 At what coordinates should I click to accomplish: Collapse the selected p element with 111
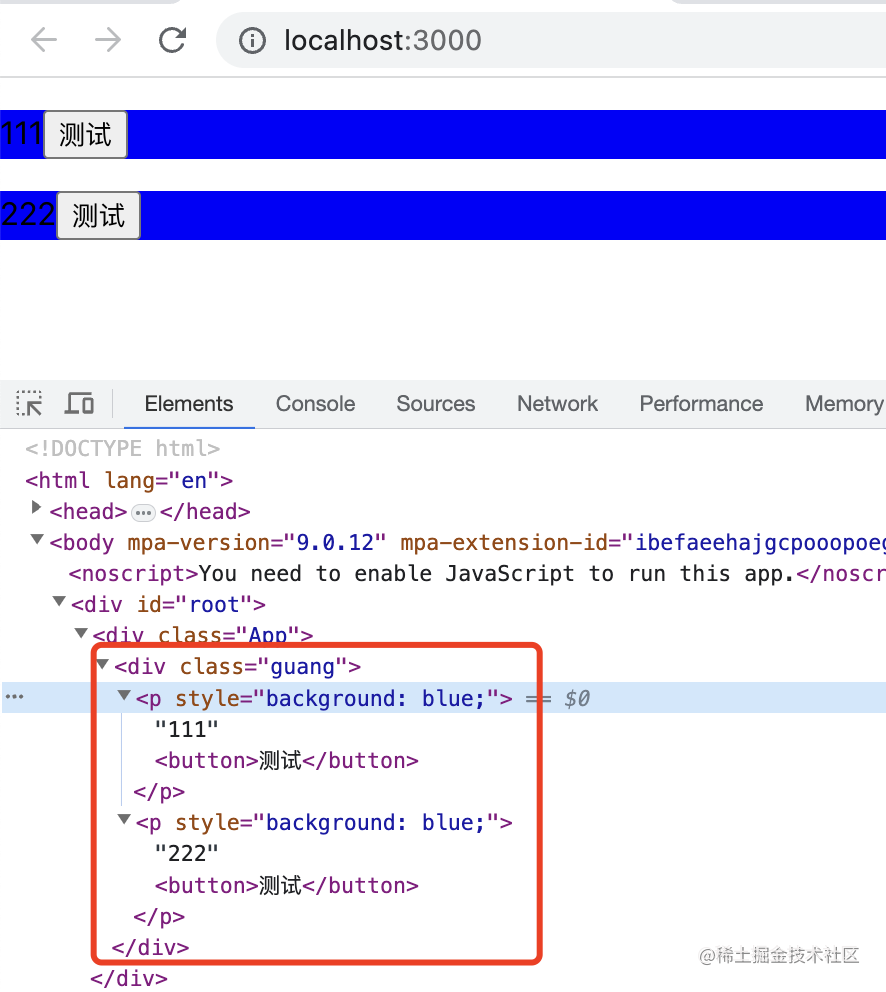click(124, 695)
